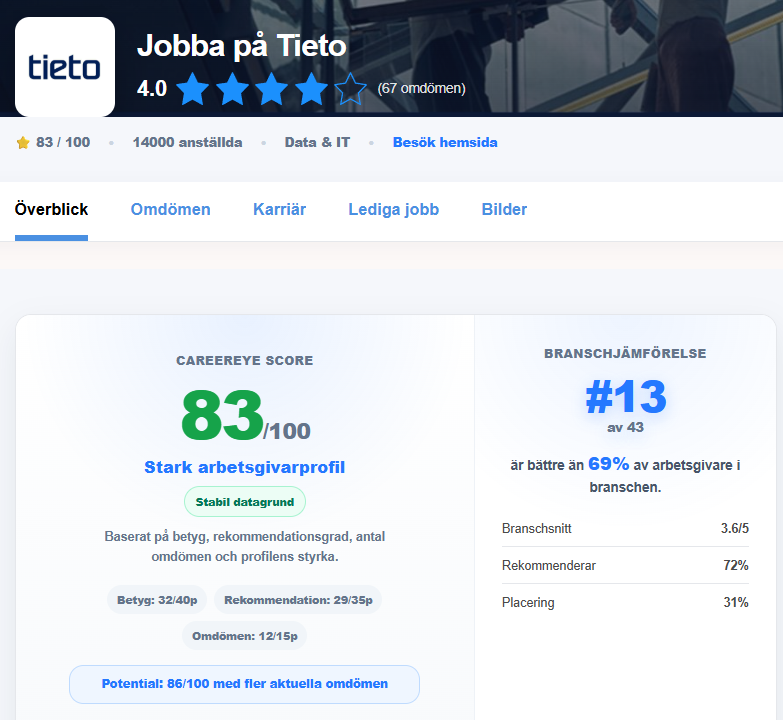
Task: Click the Betyg: 32/40p chip
Action: [x=157, y=600]
